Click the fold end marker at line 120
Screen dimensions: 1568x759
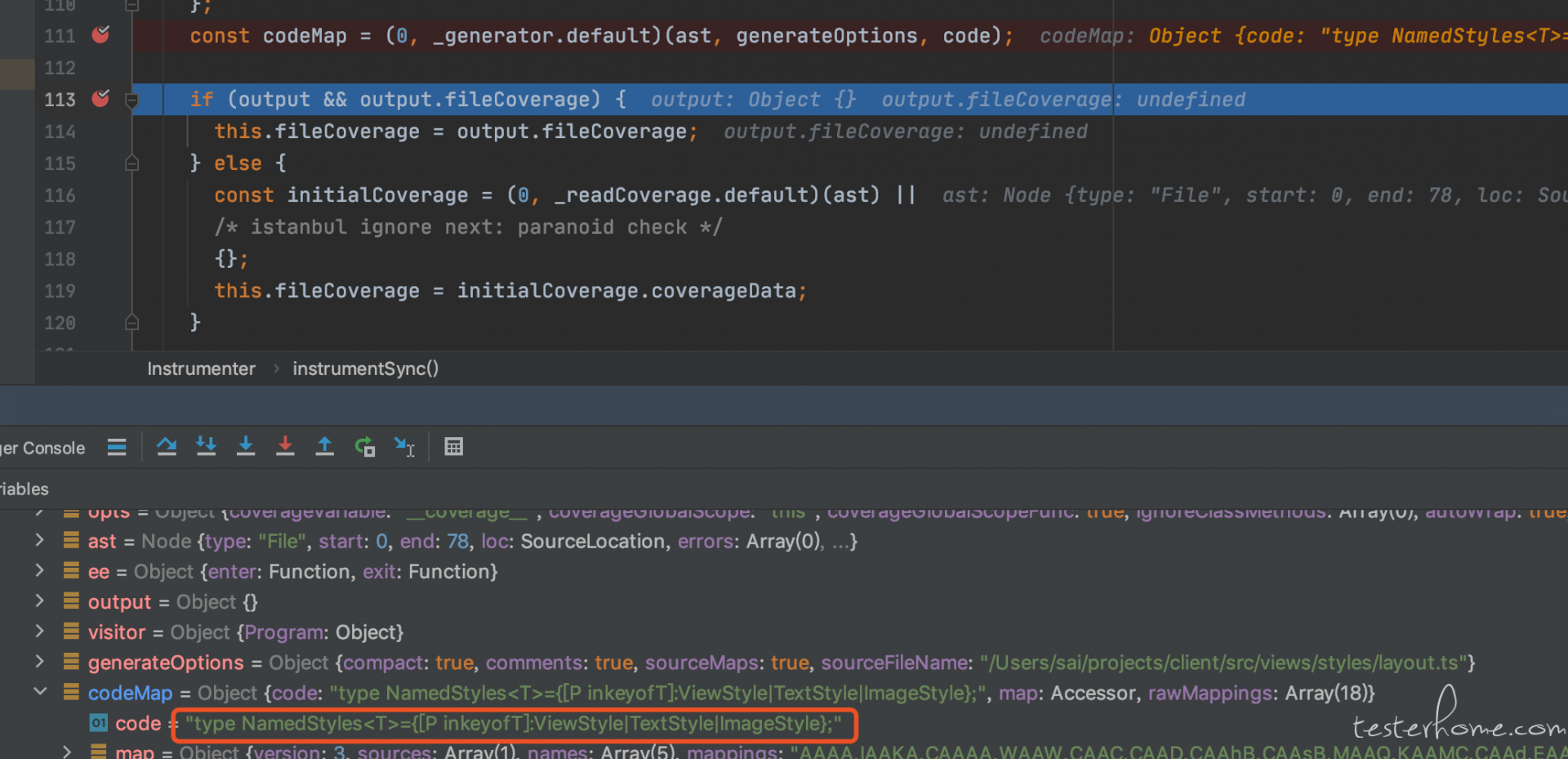click(131, 323)
